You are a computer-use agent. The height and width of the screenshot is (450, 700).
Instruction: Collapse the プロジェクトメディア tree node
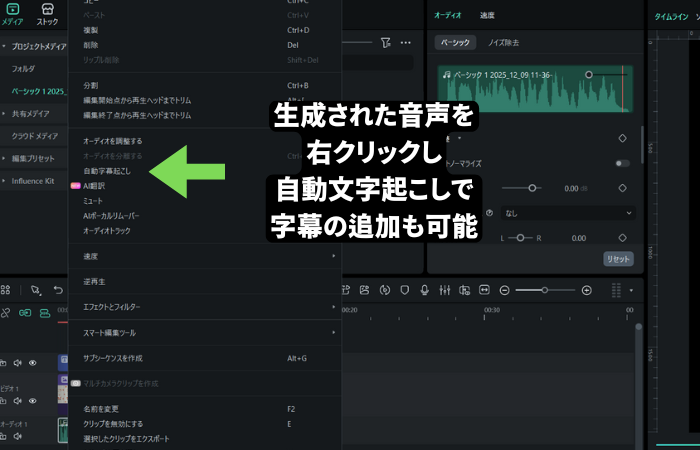click(4, 46)
